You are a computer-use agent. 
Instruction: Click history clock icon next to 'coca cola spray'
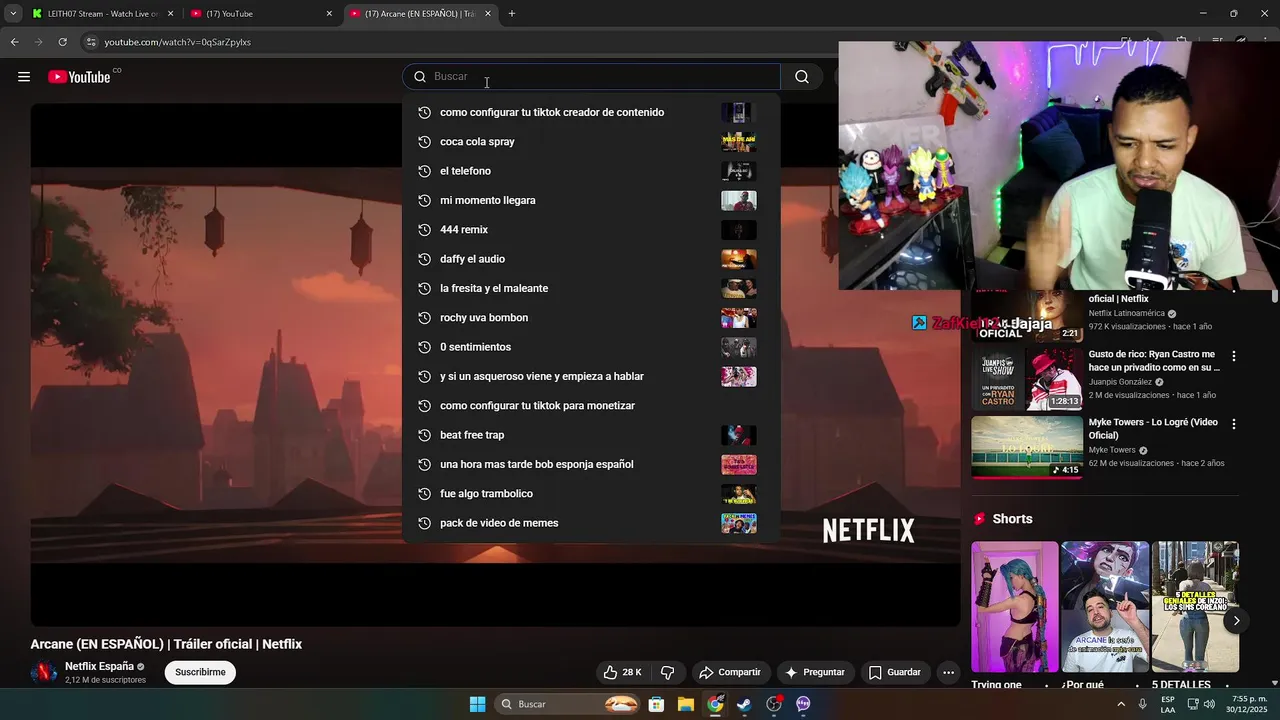[424, 142]
